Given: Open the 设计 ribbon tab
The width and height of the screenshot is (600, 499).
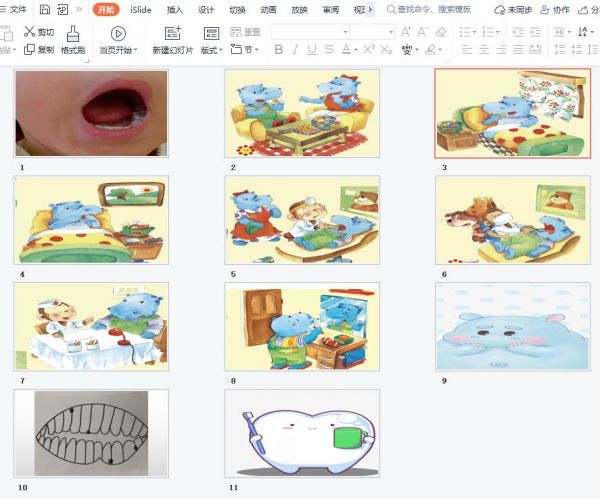Looking at the screenshot, I should pyautogui.click(x=206, y=10).
